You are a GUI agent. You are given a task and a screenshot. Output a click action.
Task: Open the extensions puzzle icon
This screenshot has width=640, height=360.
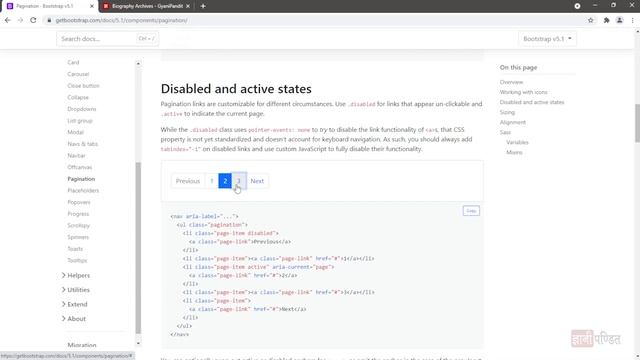point(607,20)
